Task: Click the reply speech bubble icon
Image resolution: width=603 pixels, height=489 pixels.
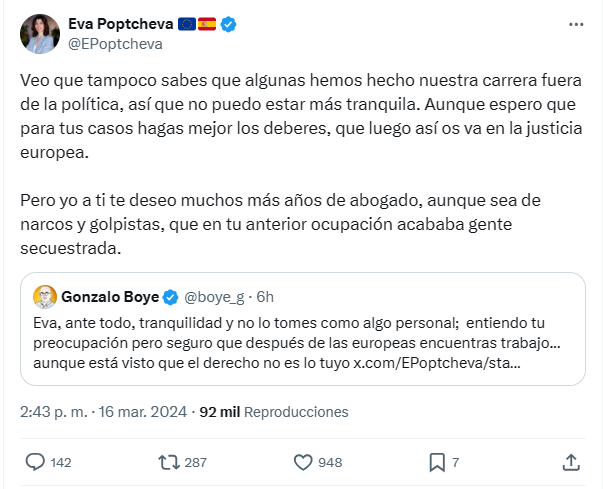Action: click(35, 462)
